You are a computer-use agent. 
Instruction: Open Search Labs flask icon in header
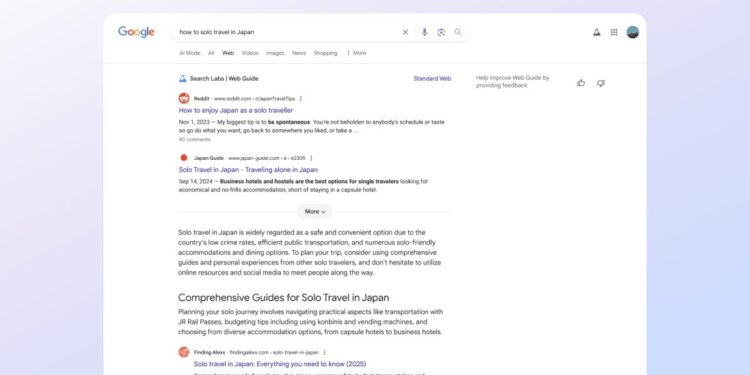(x=596, y=32)
